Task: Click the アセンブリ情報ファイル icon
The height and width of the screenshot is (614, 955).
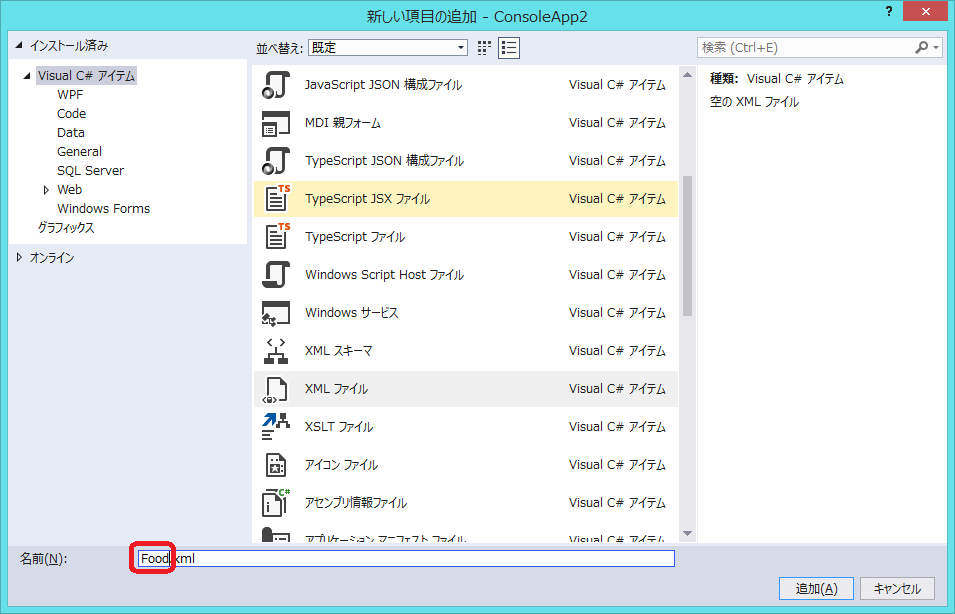Action: tap(276, 503)
